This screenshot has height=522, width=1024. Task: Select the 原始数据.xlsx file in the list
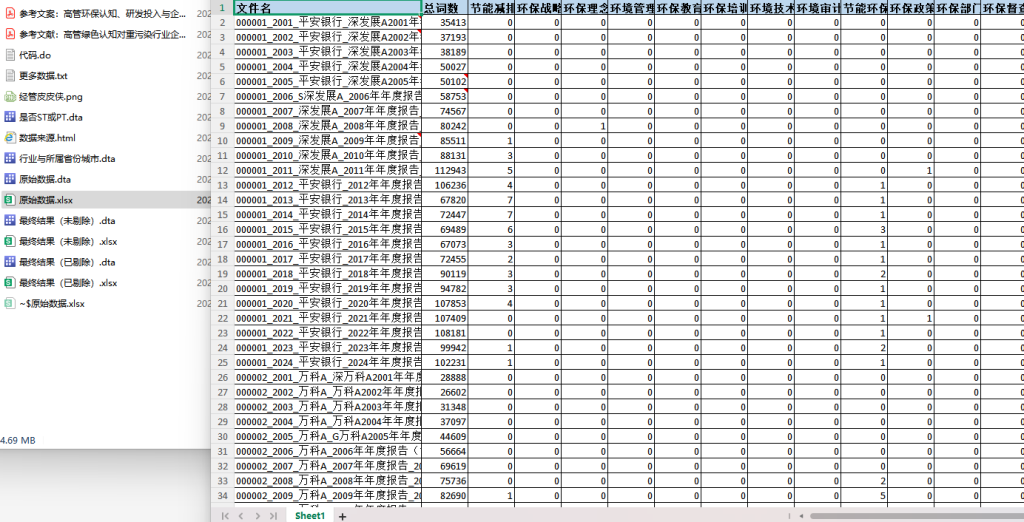click(x=106, y=200)
